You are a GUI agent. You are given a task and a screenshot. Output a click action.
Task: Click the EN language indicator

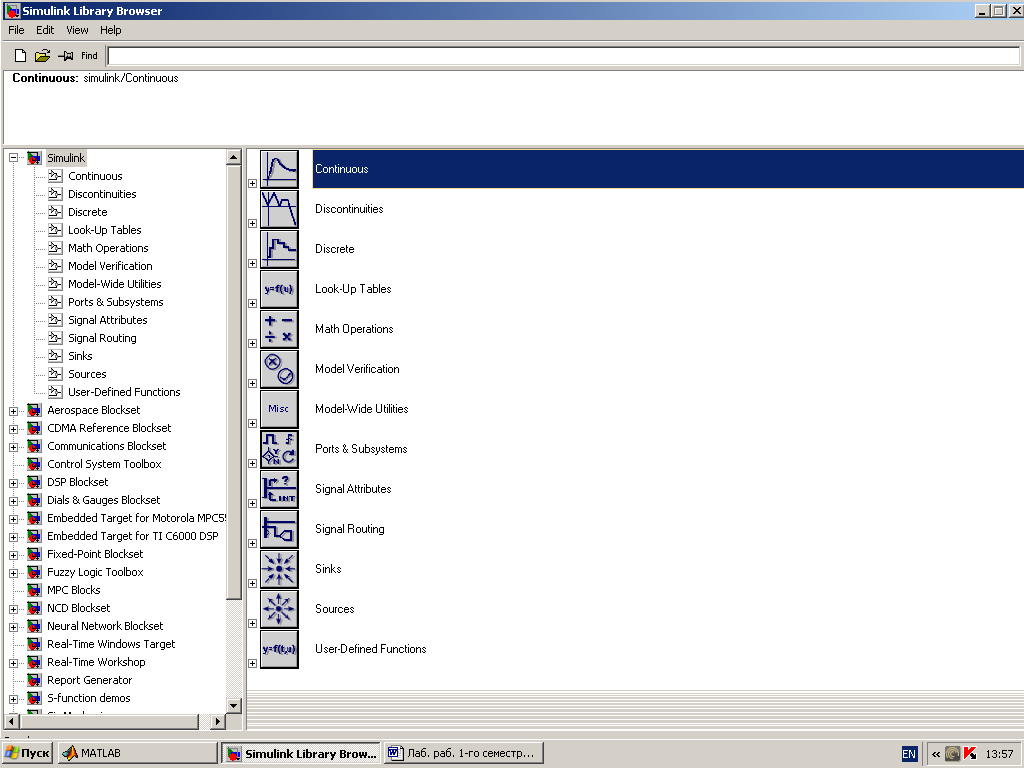pyautogui.click(x=909, y=754)
